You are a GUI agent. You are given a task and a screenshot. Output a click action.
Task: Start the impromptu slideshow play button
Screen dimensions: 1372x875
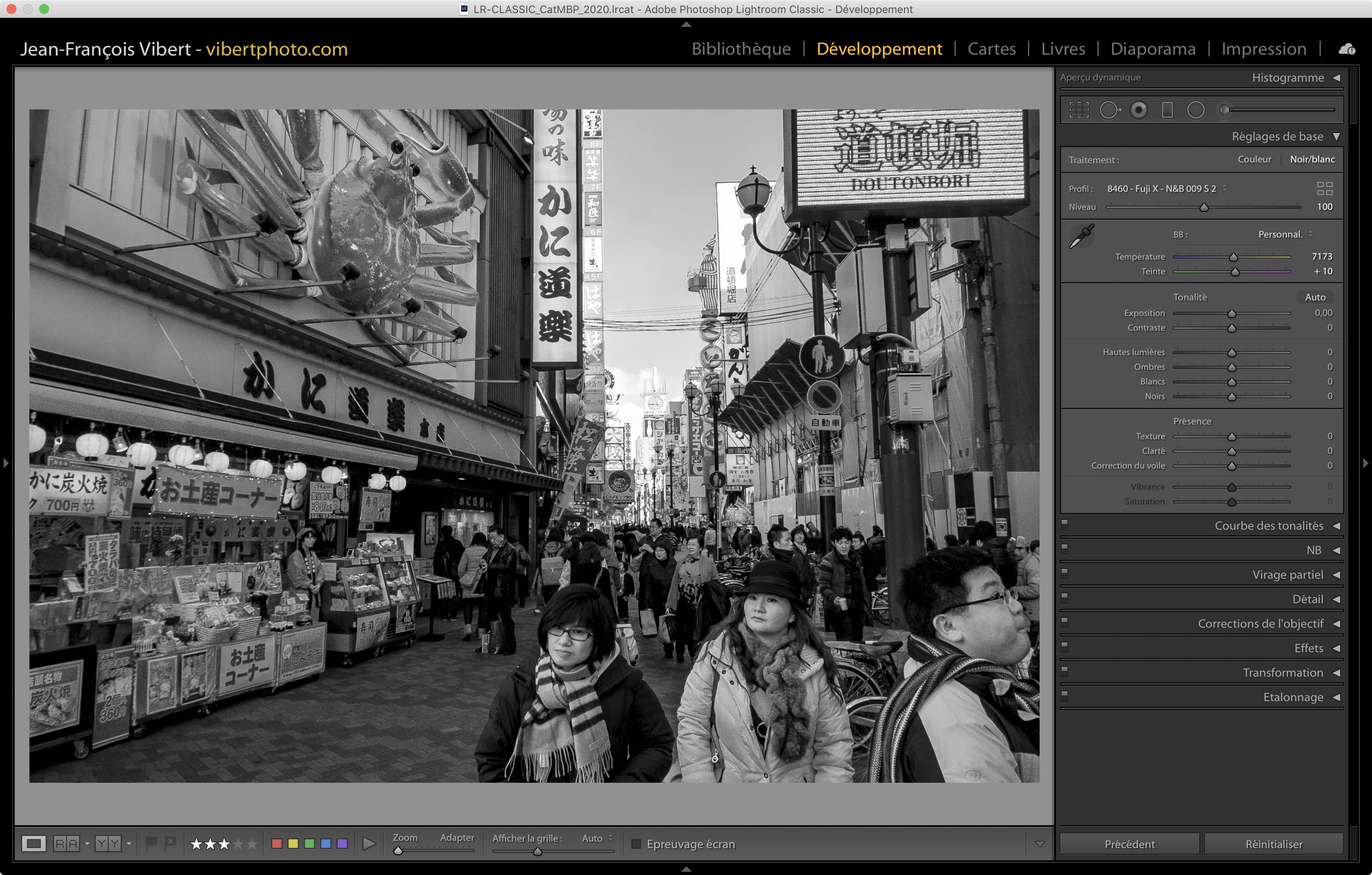pos(369,844)
